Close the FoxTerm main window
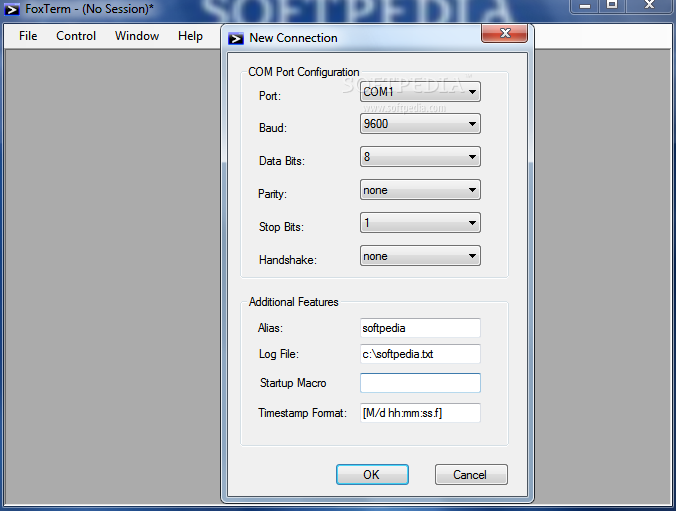The width and height of the screenshot is (676, 511). coord(649,6)
